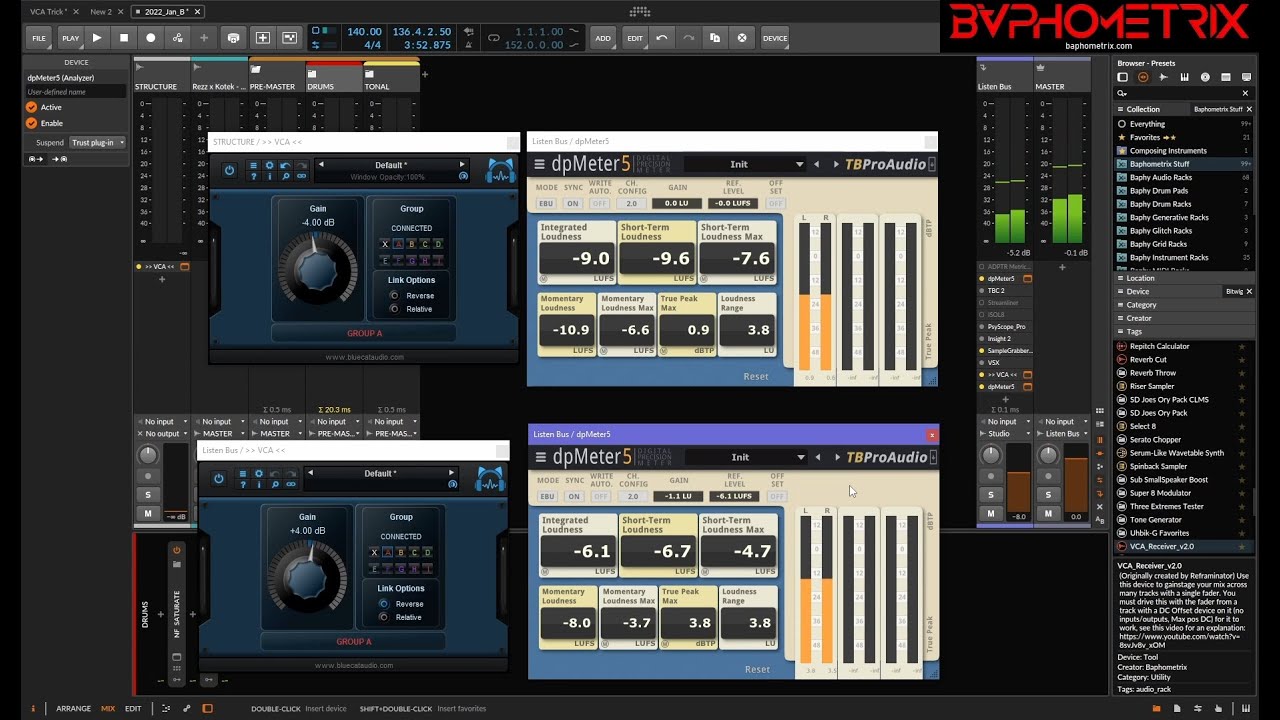Mute the Listen Bus track
The width and height of the screenshot is (1280, 720).
[x=991, y=514]
